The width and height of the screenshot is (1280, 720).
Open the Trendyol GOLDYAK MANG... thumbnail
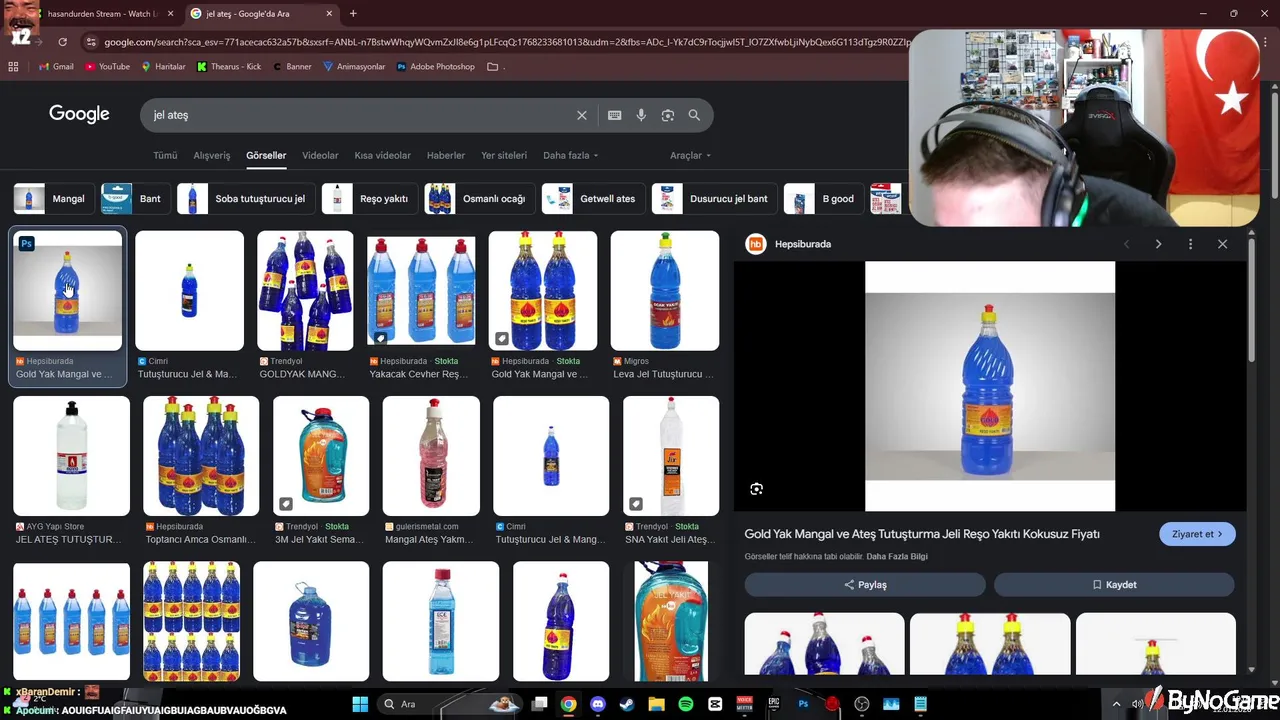(x=305, y=291)
